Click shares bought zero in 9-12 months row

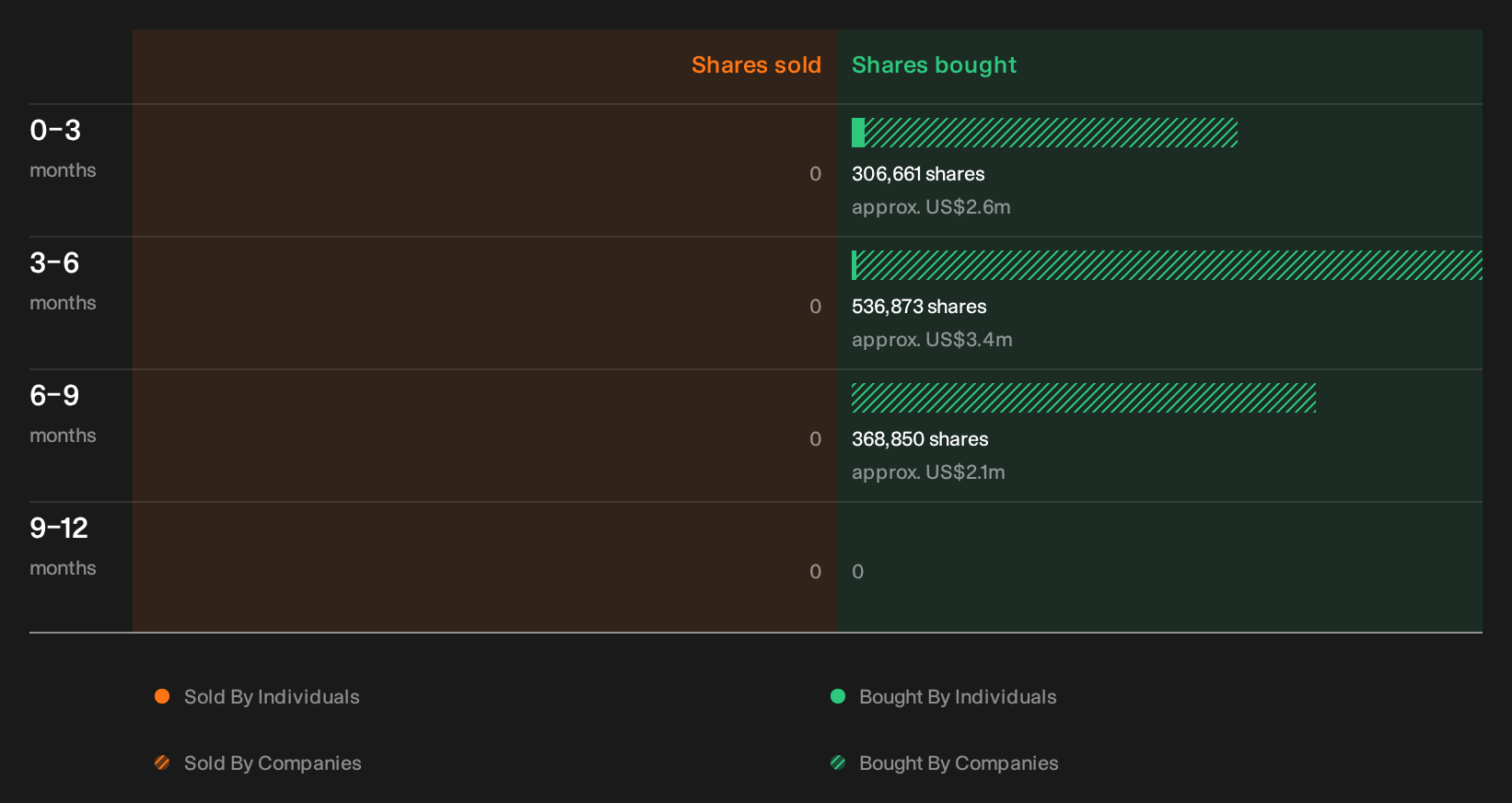tap(858, 572)
